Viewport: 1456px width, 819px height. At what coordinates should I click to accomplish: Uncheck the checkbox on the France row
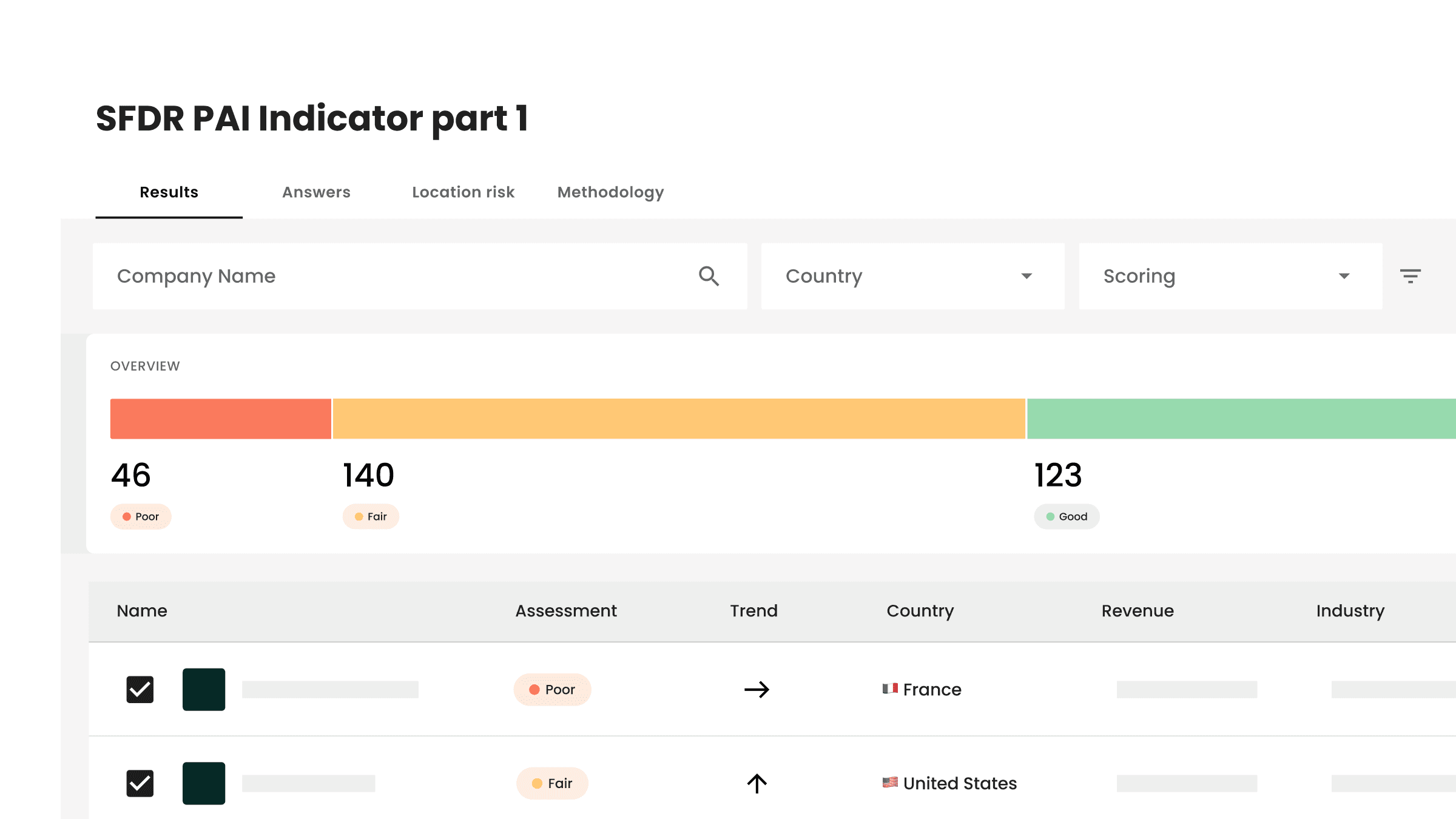point(140,689)
